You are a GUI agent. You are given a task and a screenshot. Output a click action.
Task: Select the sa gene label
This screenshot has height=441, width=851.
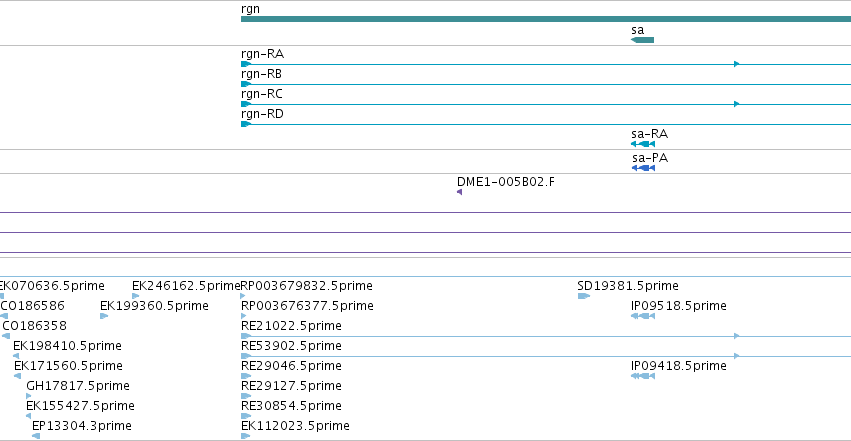[x=638, y=30]
